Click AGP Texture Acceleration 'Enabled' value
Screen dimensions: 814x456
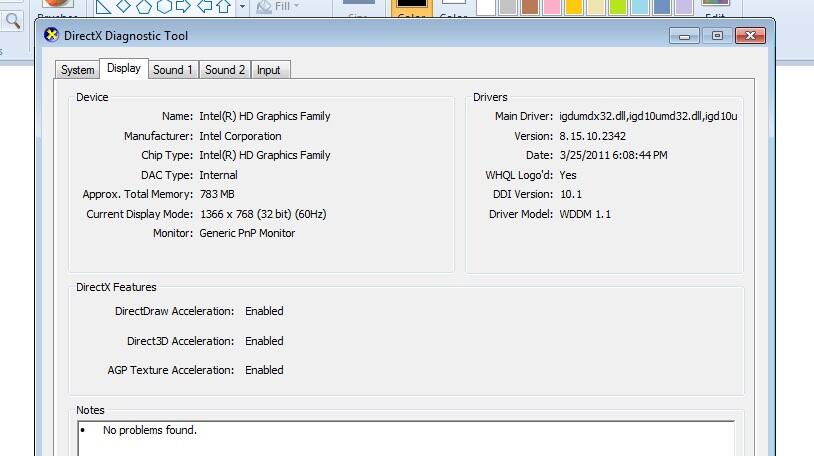tap(264, 370)
